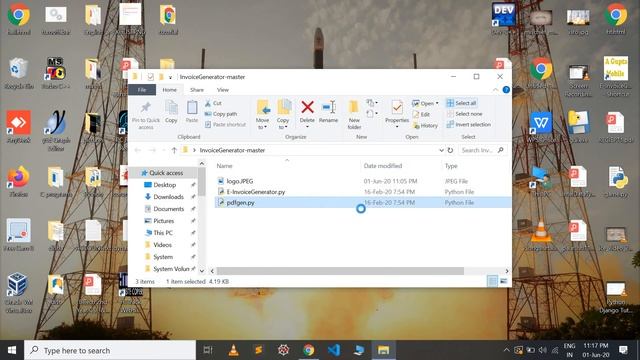Select the E-InvoiceGenerator.py file
The height and width of the screenshot is (360, 640).
tap(256, 192)
